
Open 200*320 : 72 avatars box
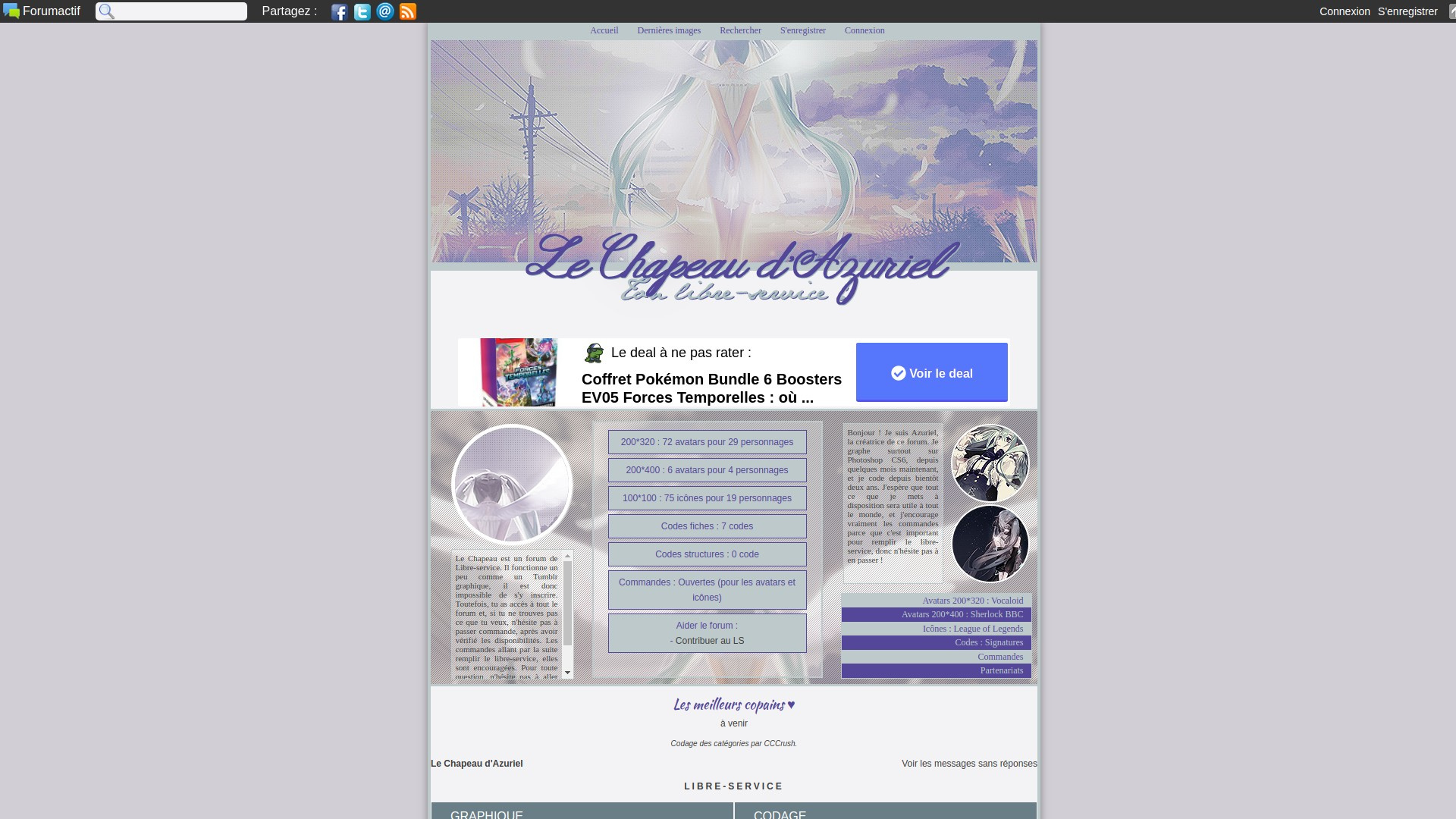(x=707, y=442)
